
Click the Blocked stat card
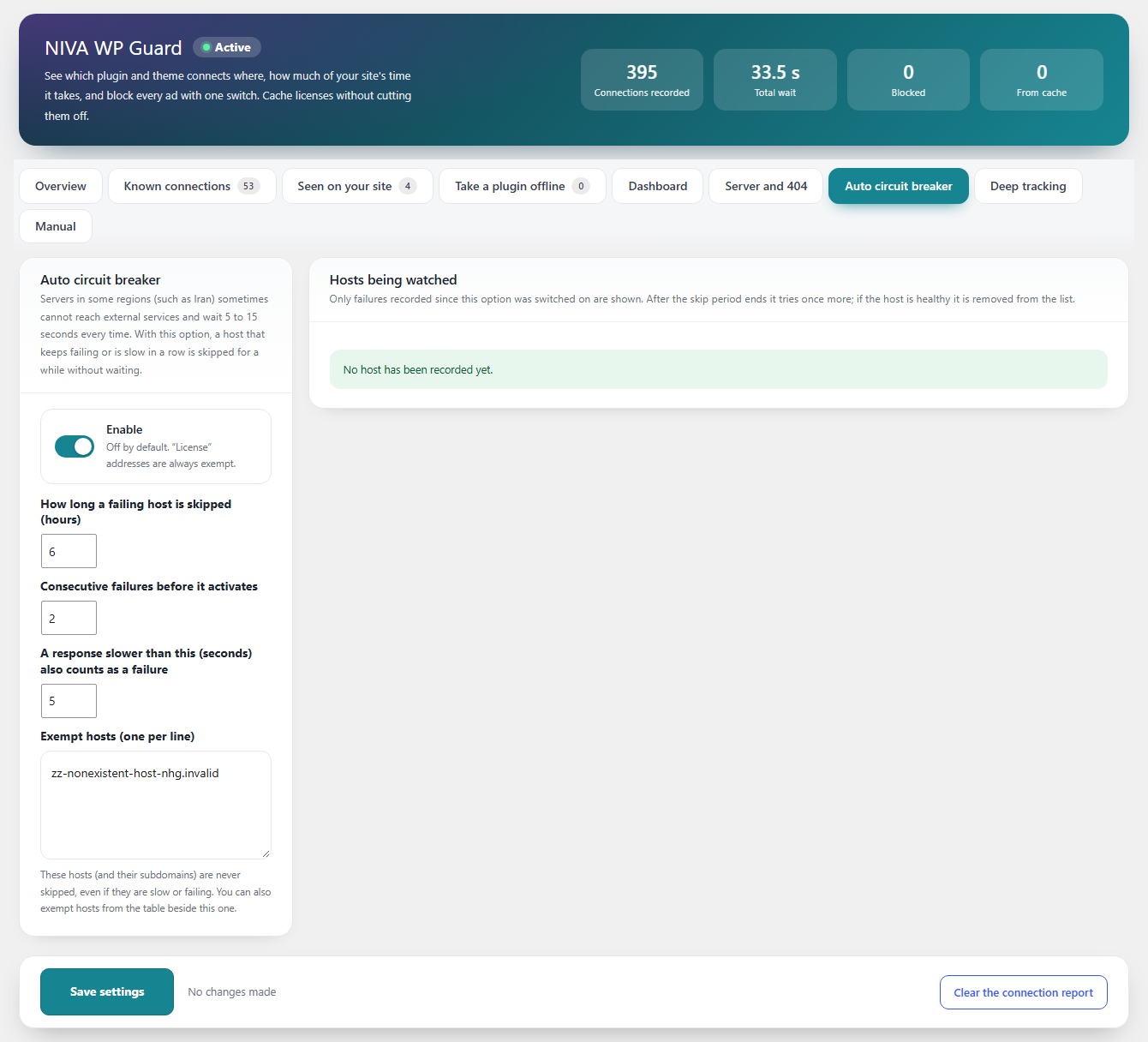[x=908, y=80]
